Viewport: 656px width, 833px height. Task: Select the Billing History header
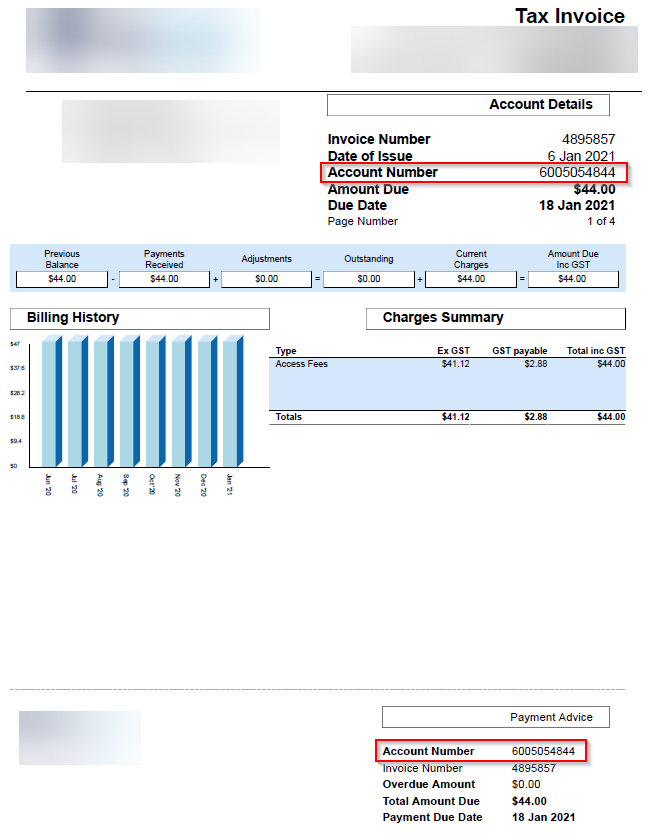point(140,318)
